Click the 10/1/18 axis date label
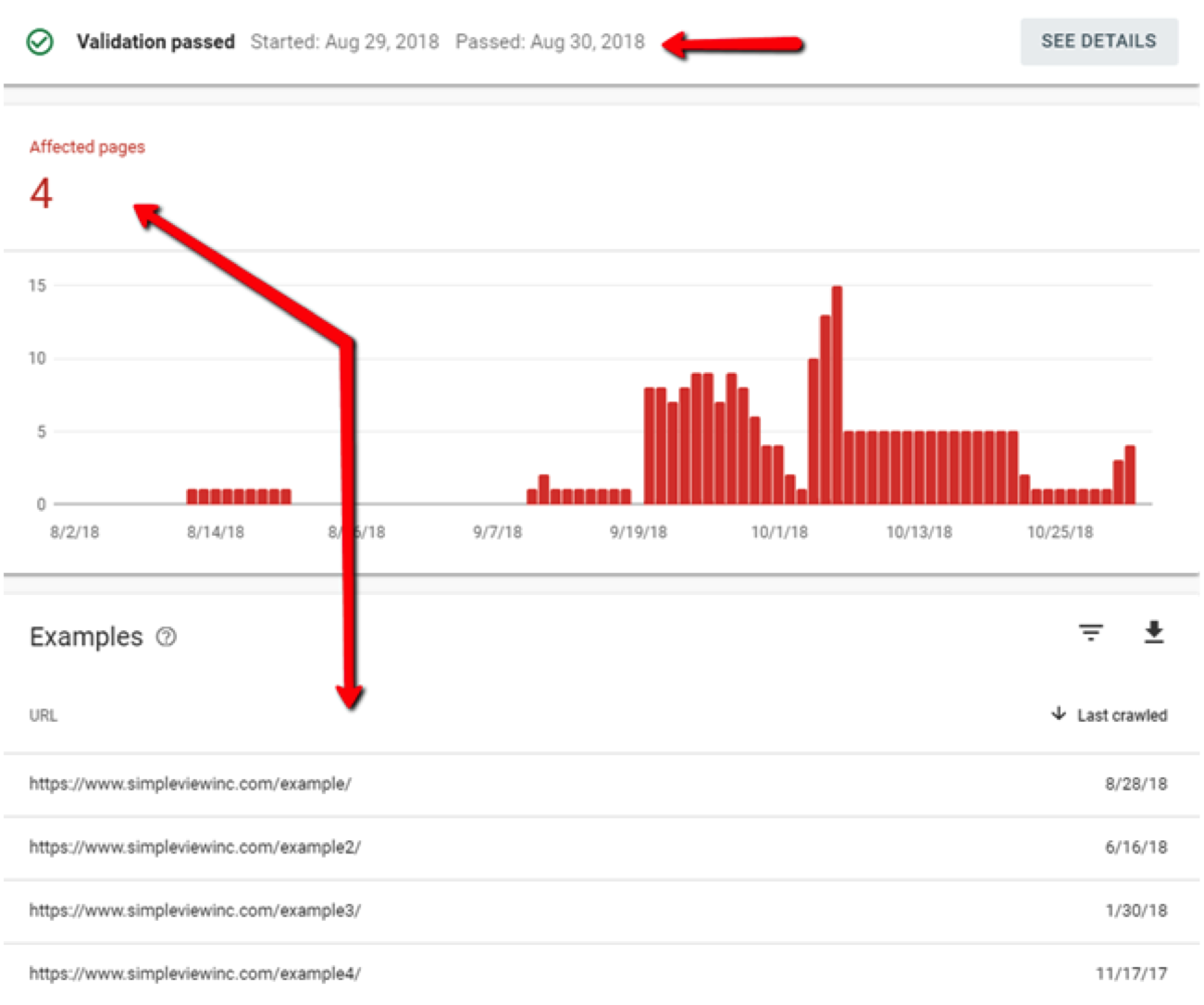Screen dimensions: 1204x1005 click(779, 532)
